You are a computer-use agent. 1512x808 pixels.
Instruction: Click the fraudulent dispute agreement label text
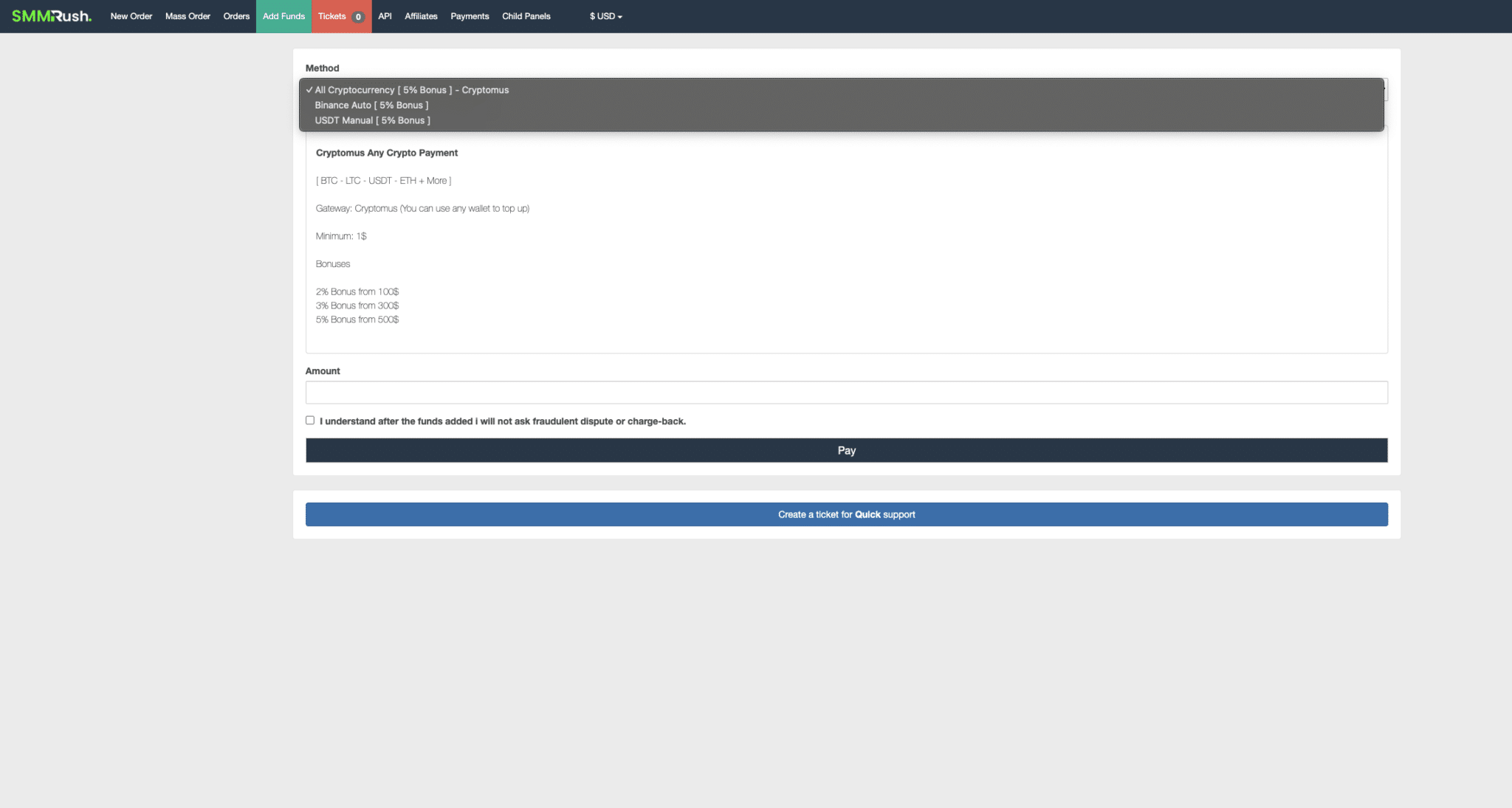click(502, 421)
